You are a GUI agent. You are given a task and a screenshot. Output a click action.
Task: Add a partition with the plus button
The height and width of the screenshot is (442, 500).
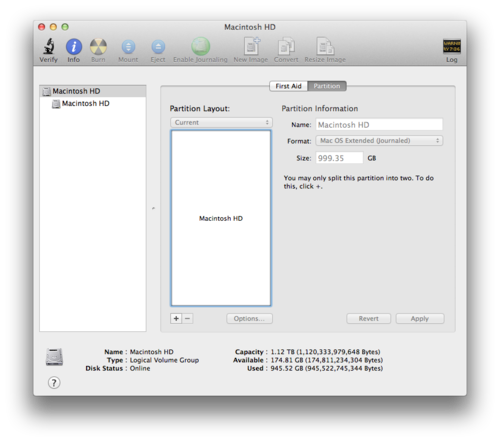click(176, 318)
